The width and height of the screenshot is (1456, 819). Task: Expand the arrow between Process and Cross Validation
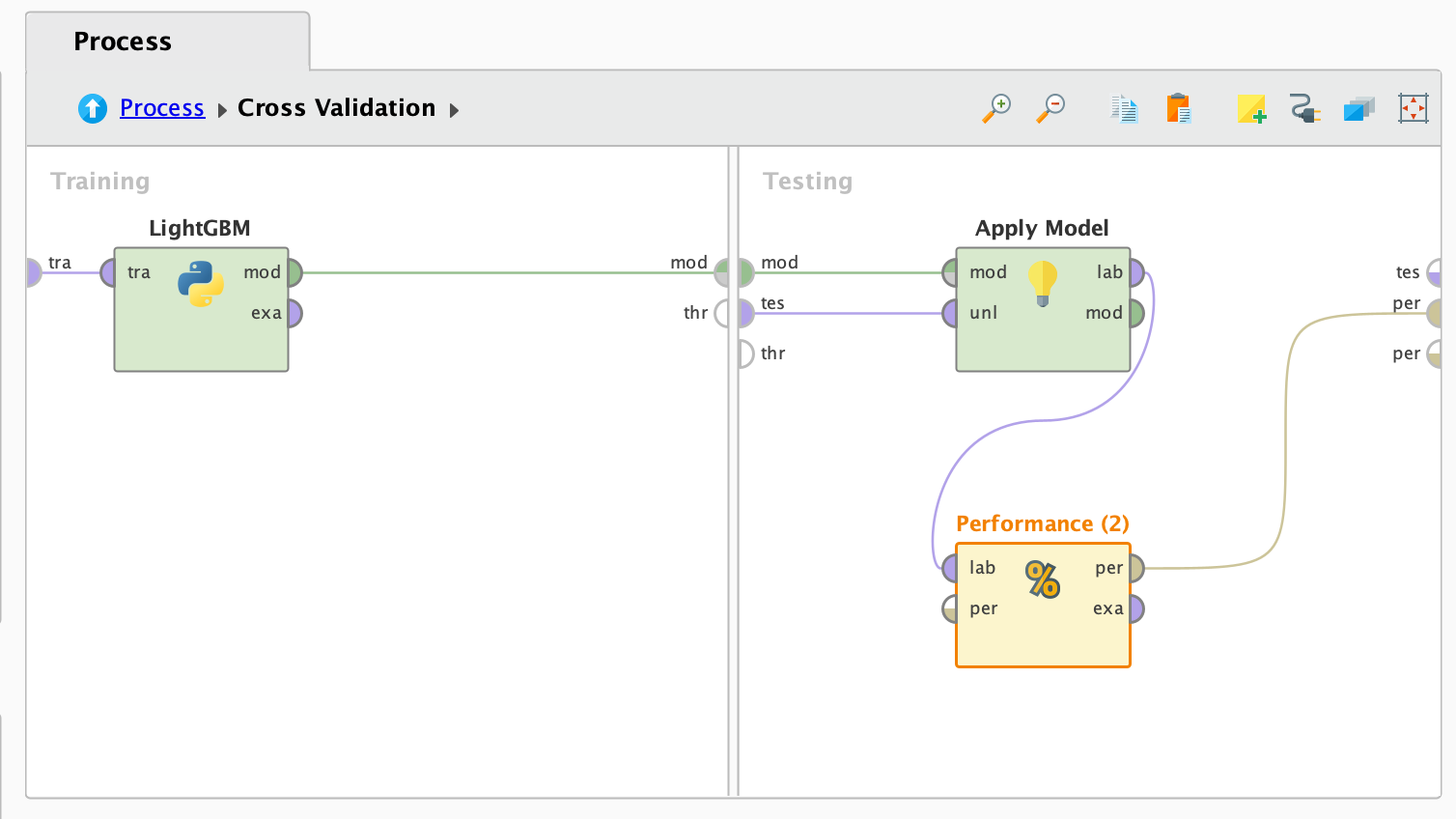[222, 110]
